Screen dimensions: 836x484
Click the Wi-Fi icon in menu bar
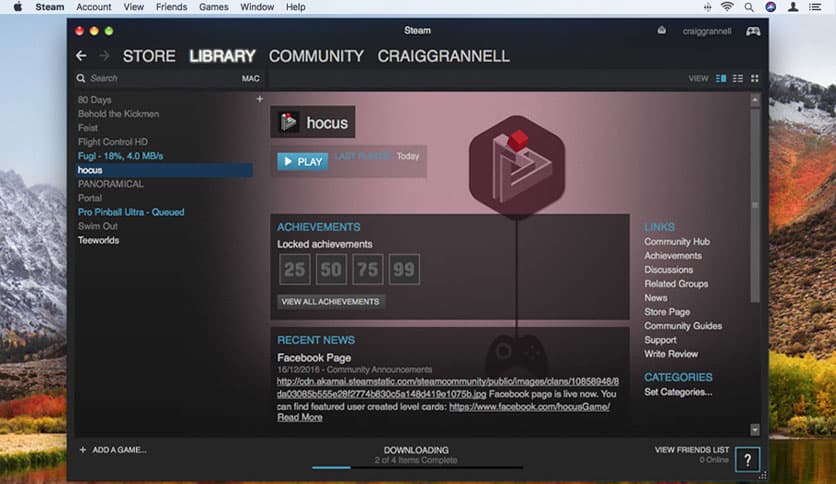point(727,7)
